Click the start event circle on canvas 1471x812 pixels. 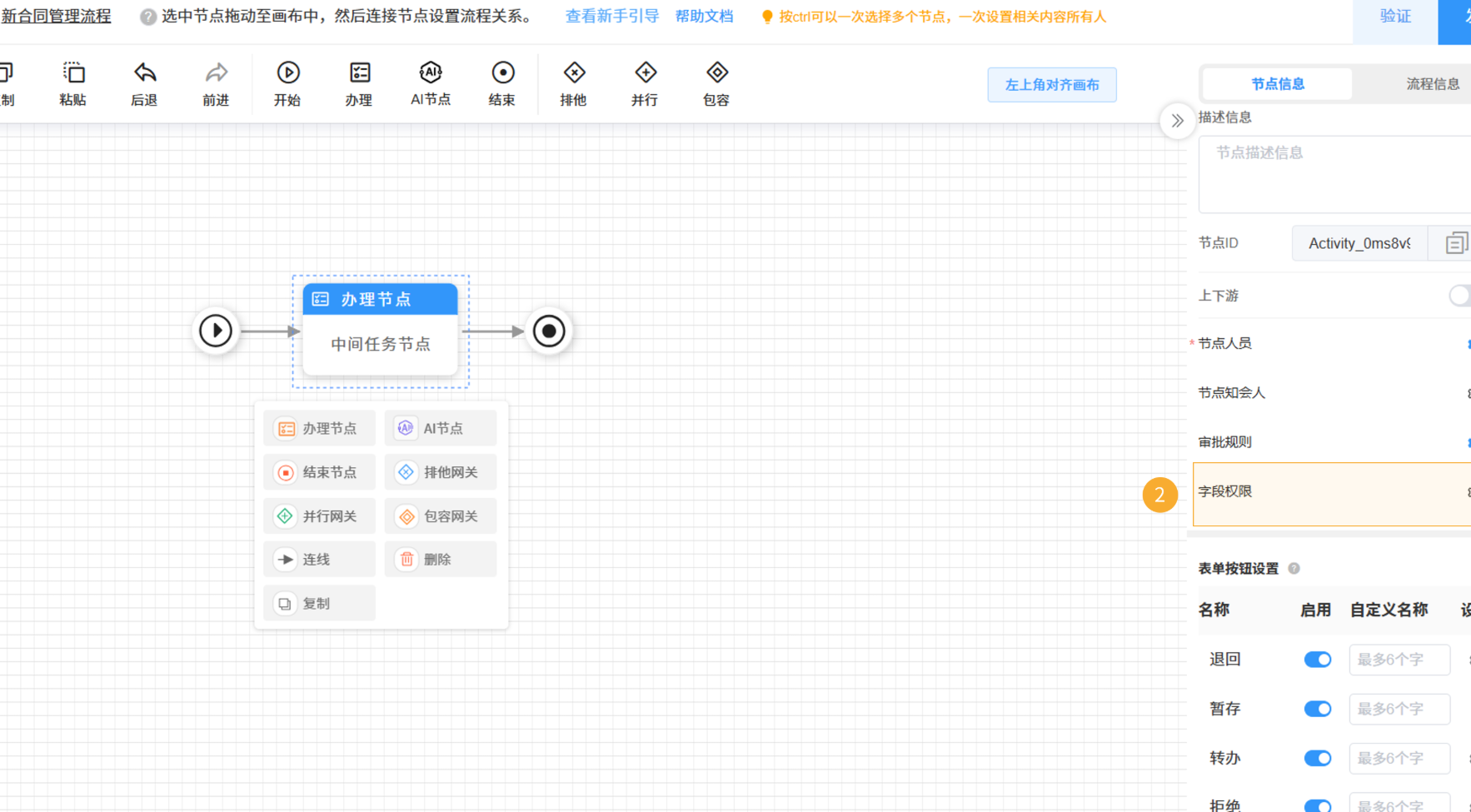click(x=216, y=331)
